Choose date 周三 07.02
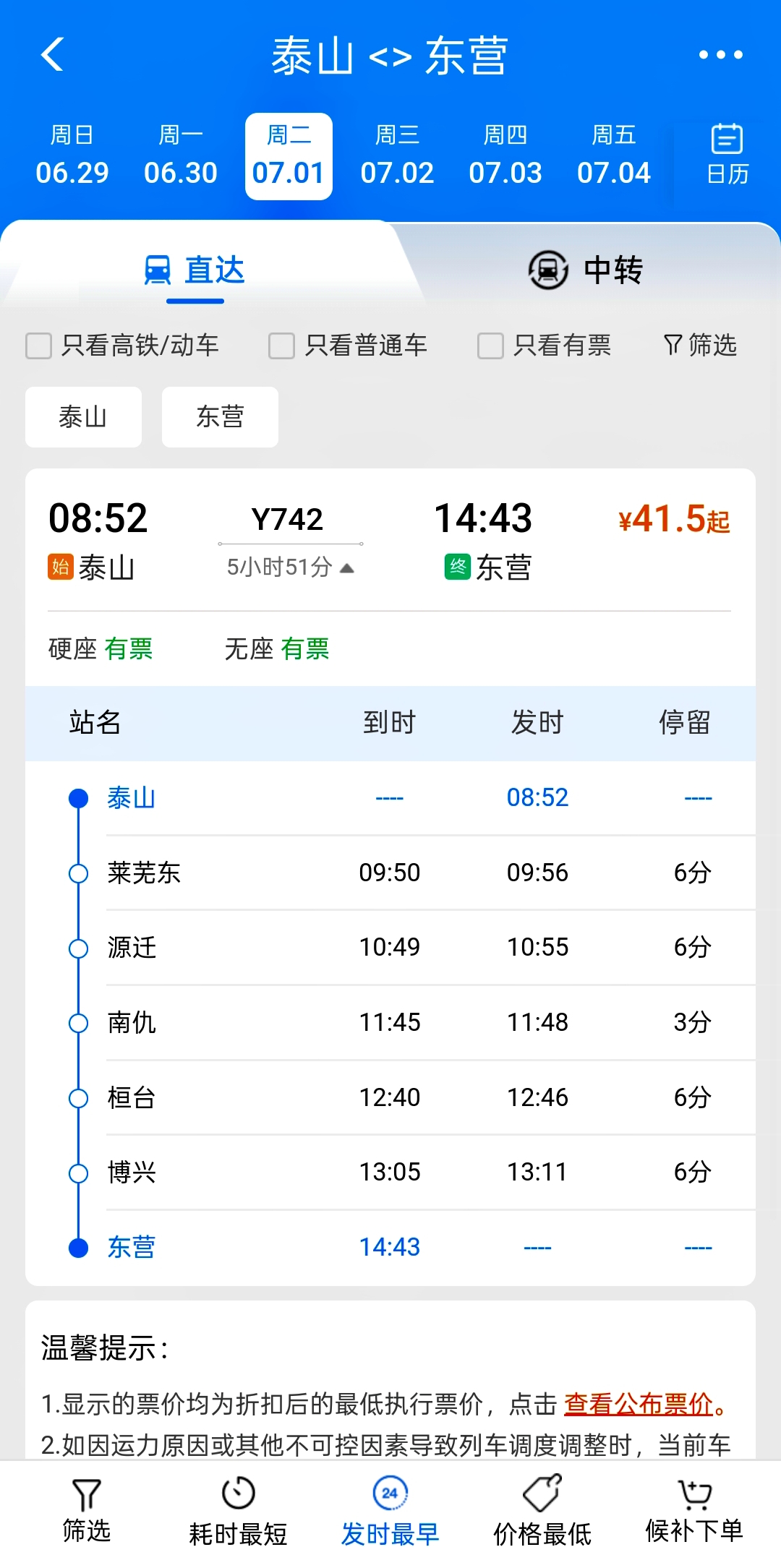This screenshot has height=1568, width=781. click(397, 155)
